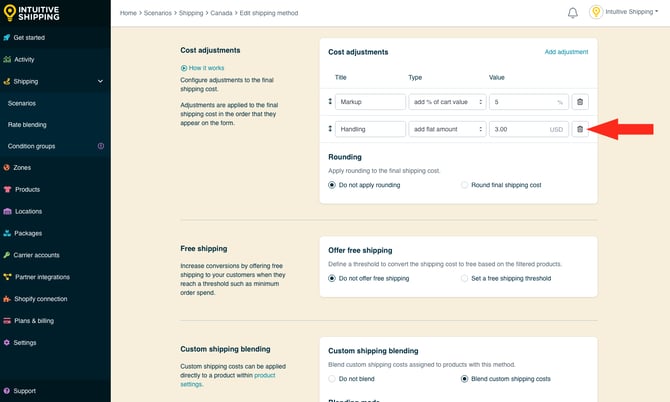Click the Condition groups info badge

[x=101, y=146]
